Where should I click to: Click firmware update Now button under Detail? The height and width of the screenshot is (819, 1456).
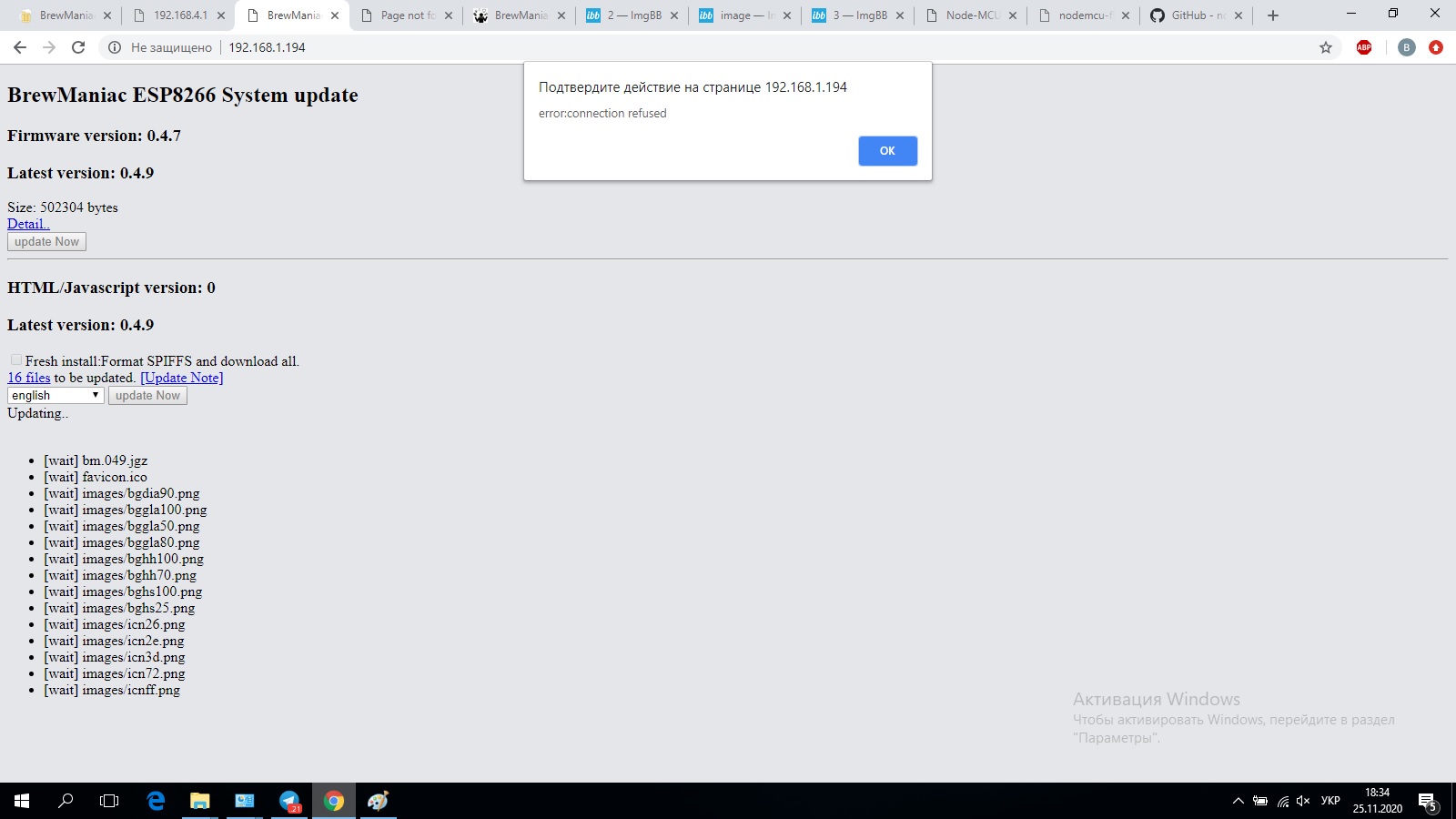click(x=46, y=242)
